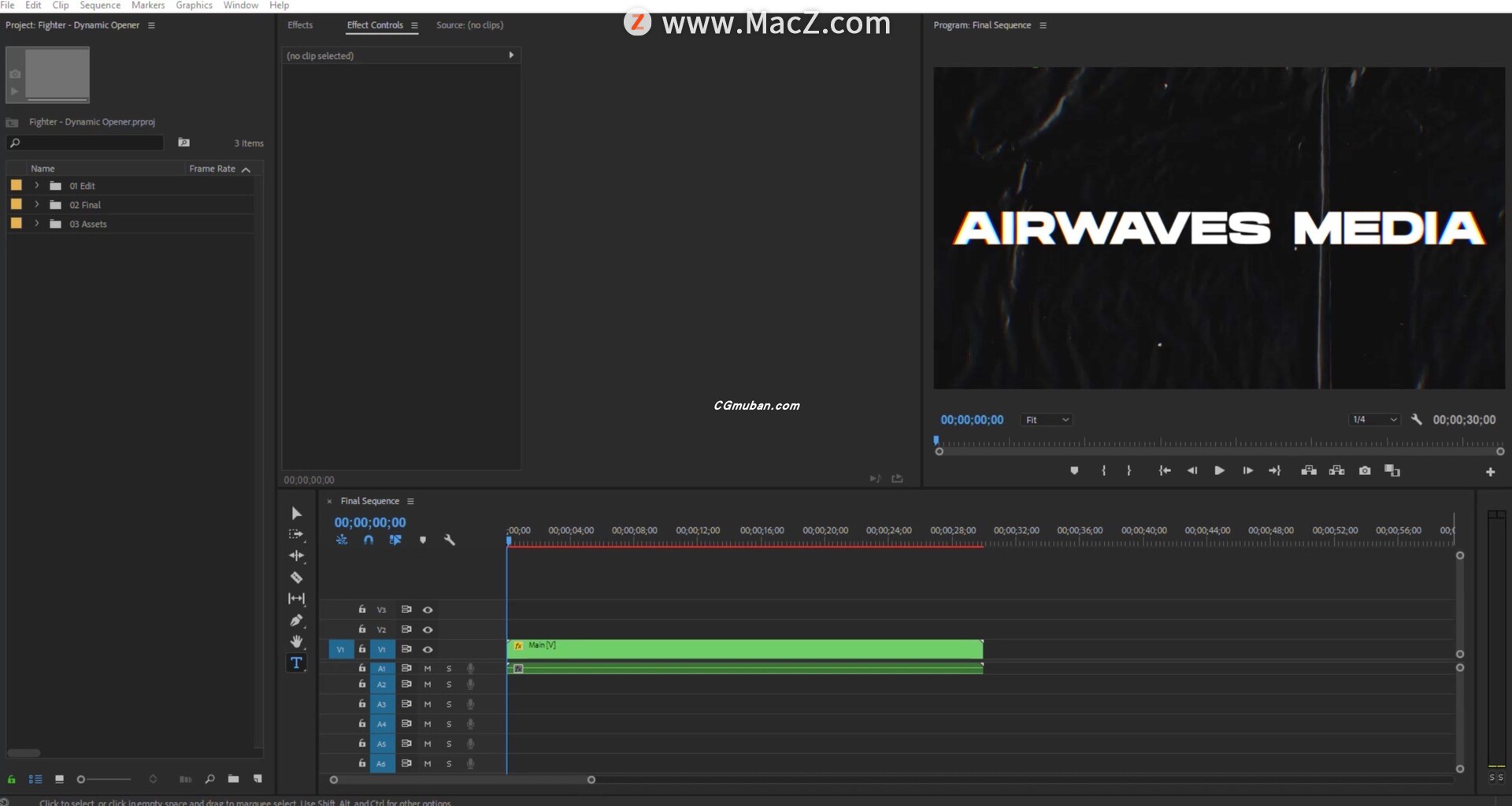1512x806 pixels.
Task: Solo audio track A2
Action: (x=449, y=685)
